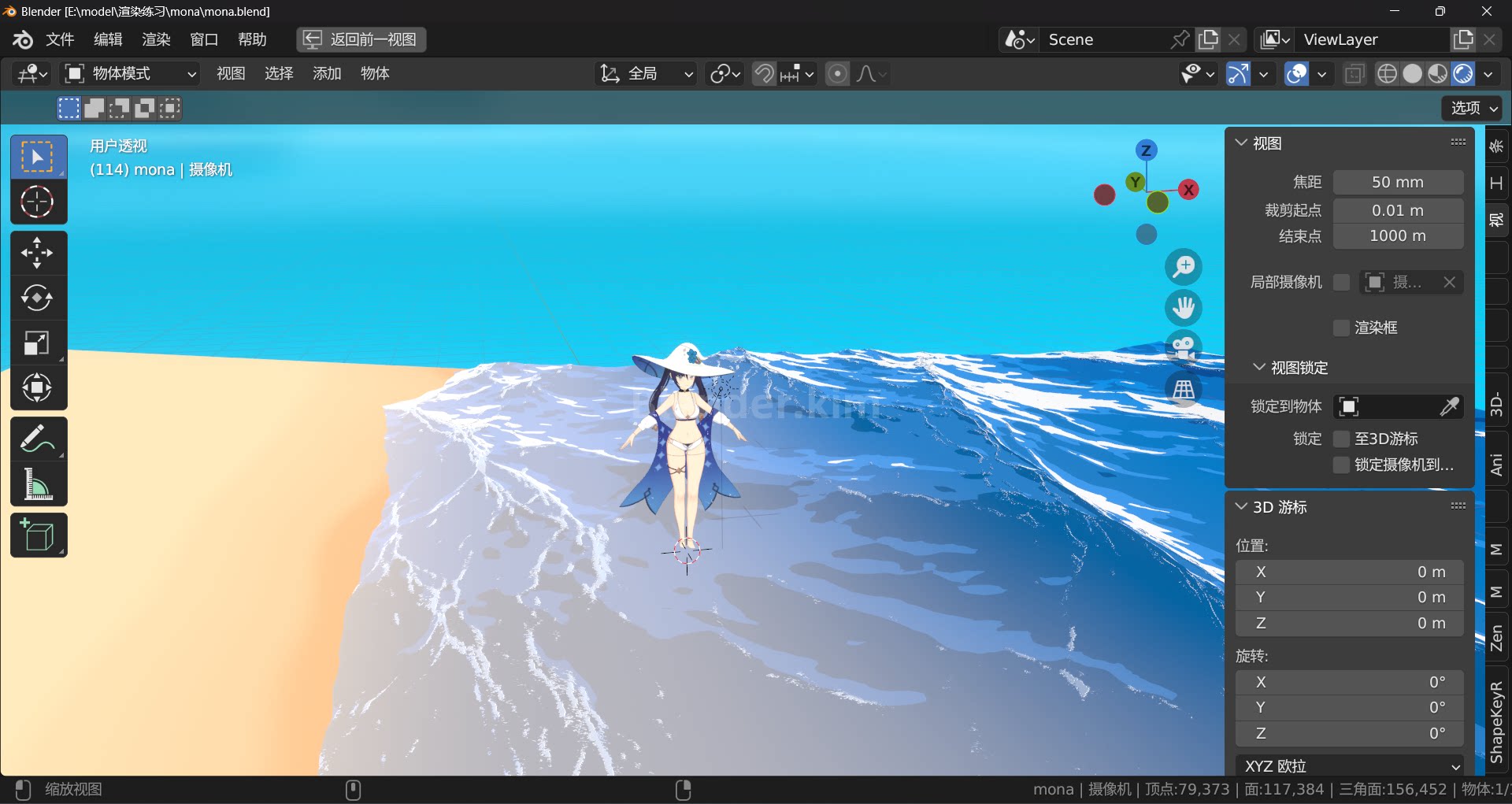Open the 渲染 menu
Screen dimensions: 1512x804
point(156,39)
